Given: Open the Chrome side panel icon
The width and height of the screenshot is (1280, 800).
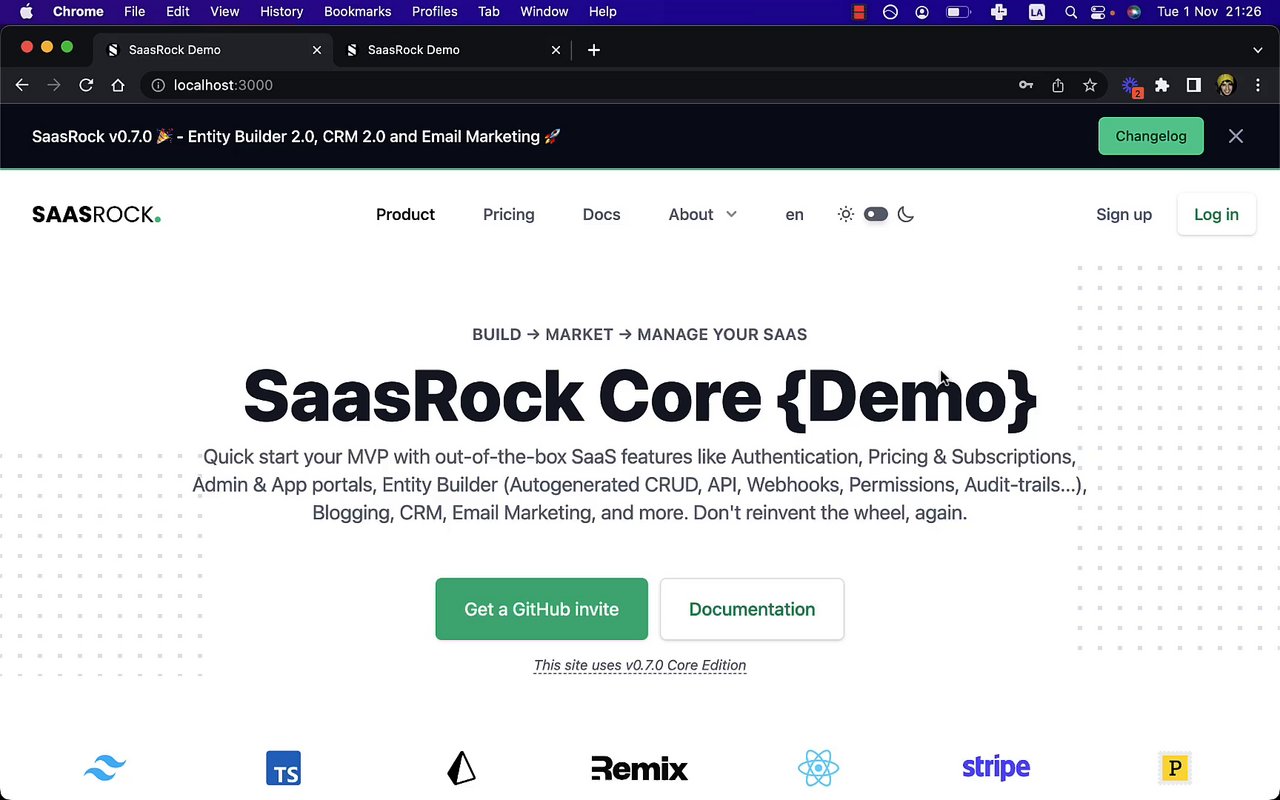Looking at the screenshot, I should tap(1194, 85).
